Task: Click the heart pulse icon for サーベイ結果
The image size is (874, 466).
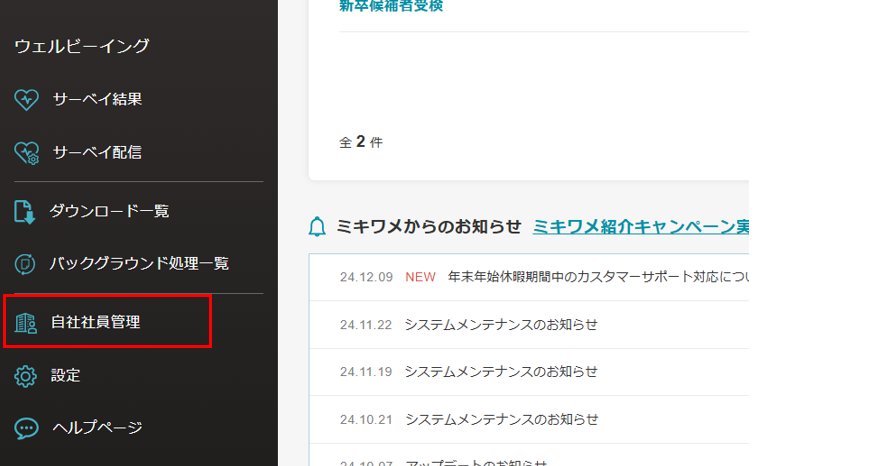Action: [26, 99]
